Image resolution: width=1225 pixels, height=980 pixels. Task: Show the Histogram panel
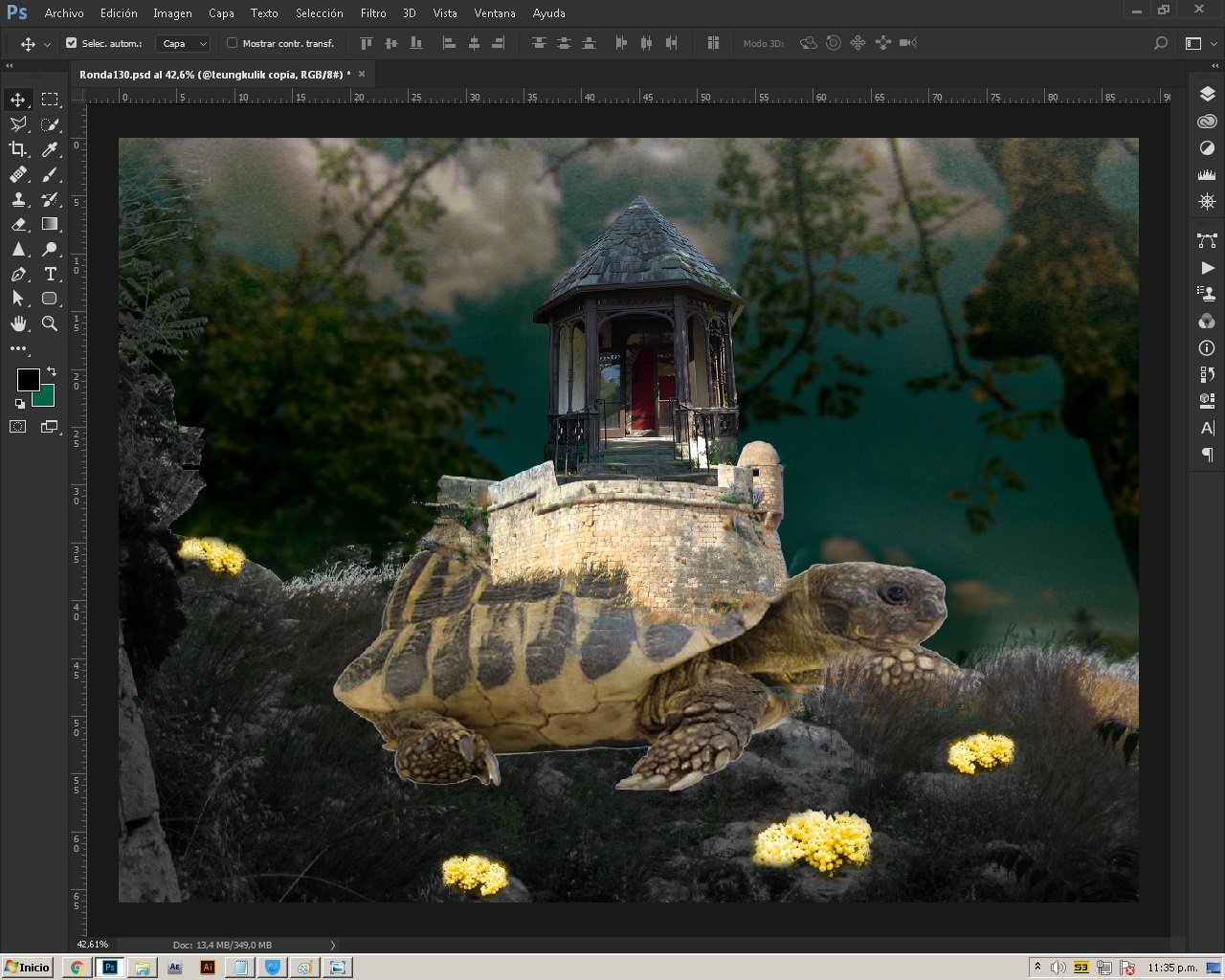pyautogui.click(x=1207, y=175)
